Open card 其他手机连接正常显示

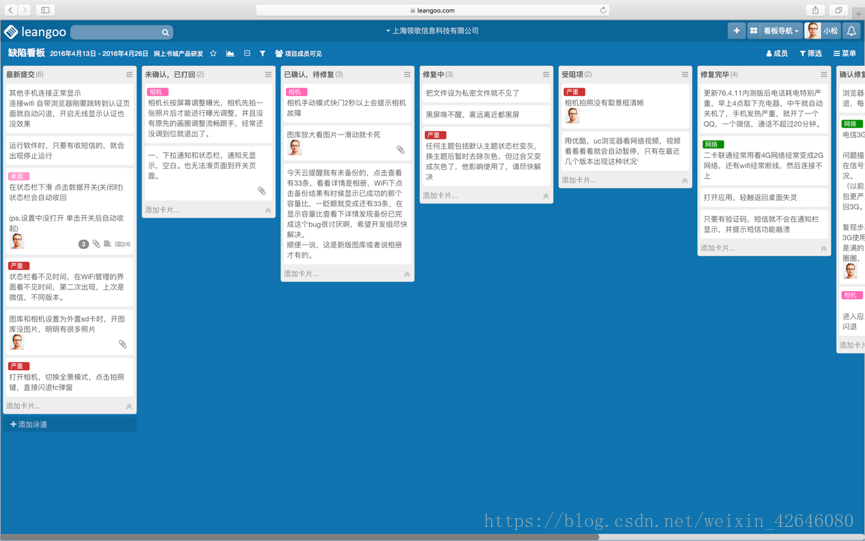pyautogui.click(x=70, y=108)
